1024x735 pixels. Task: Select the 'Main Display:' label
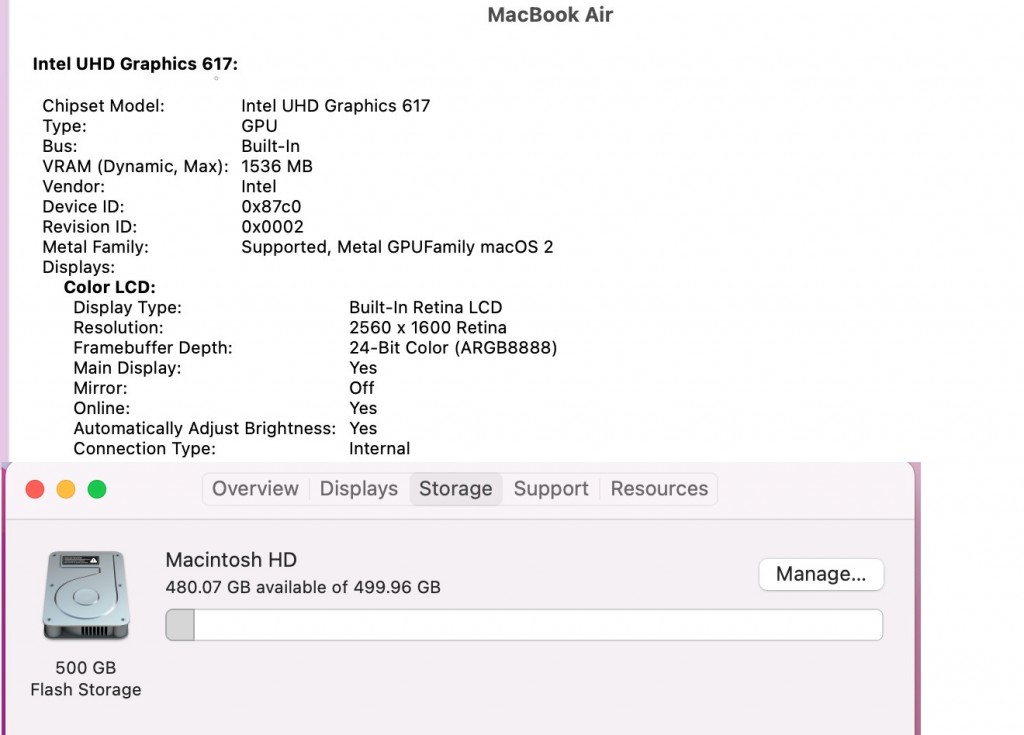click(127, 368)
